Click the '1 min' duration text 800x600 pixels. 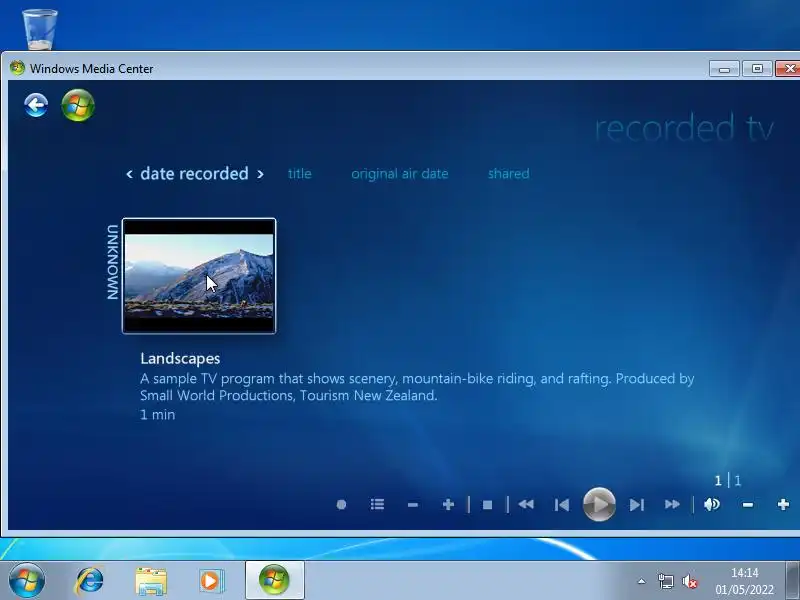click(158, 415)
